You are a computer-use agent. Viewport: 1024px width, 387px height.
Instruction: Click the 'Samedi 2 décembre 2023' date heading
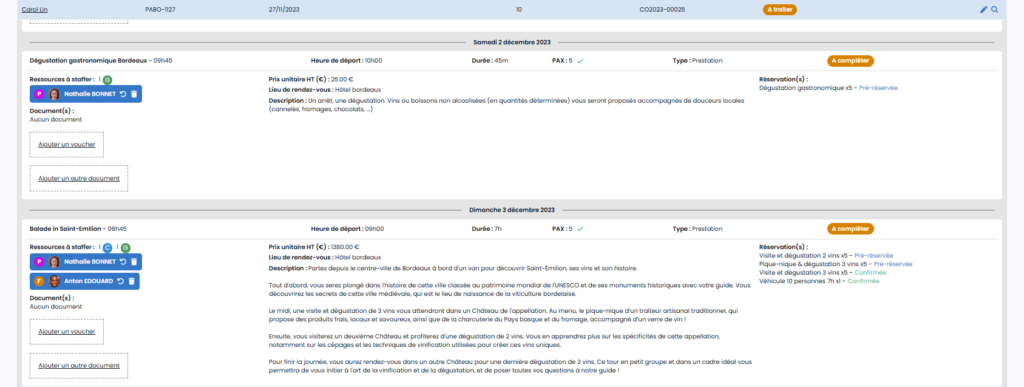[x=512, y=42]
